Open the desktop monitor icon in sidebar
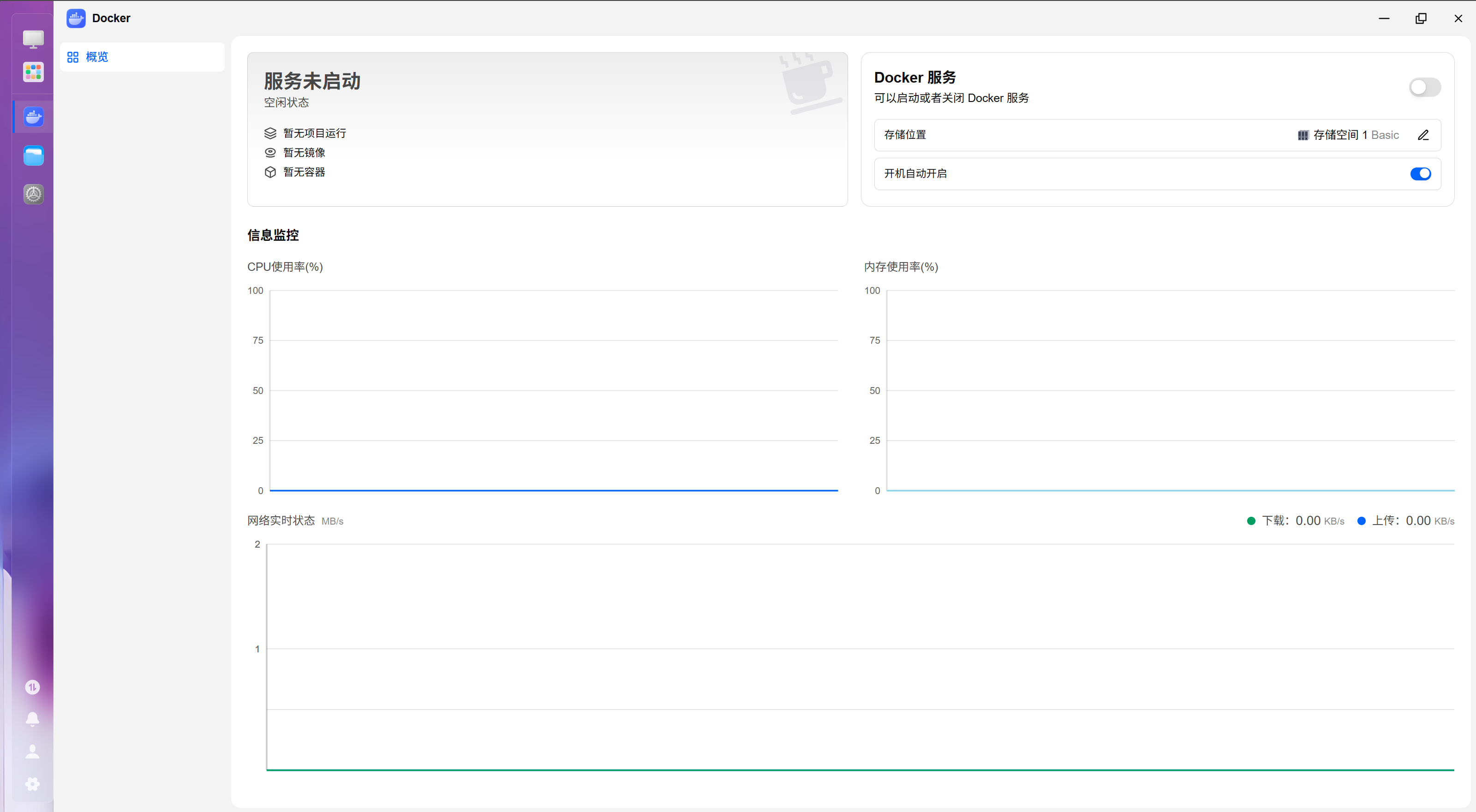Viewport: 1476px width, 812px height. [x=33, y=40]
